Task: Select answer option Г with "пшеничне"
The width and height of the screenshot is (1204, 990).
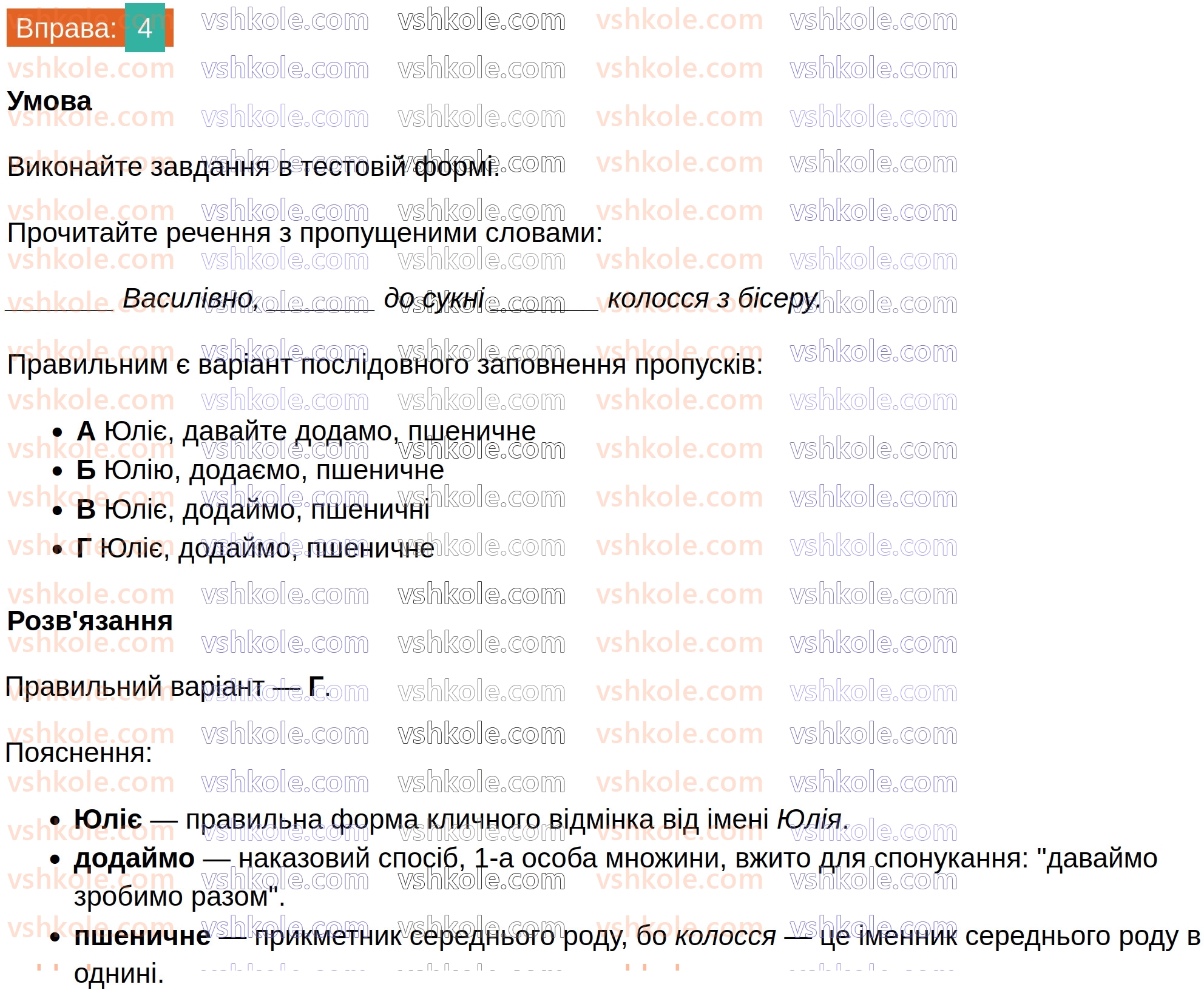Action: coord(255,548)
